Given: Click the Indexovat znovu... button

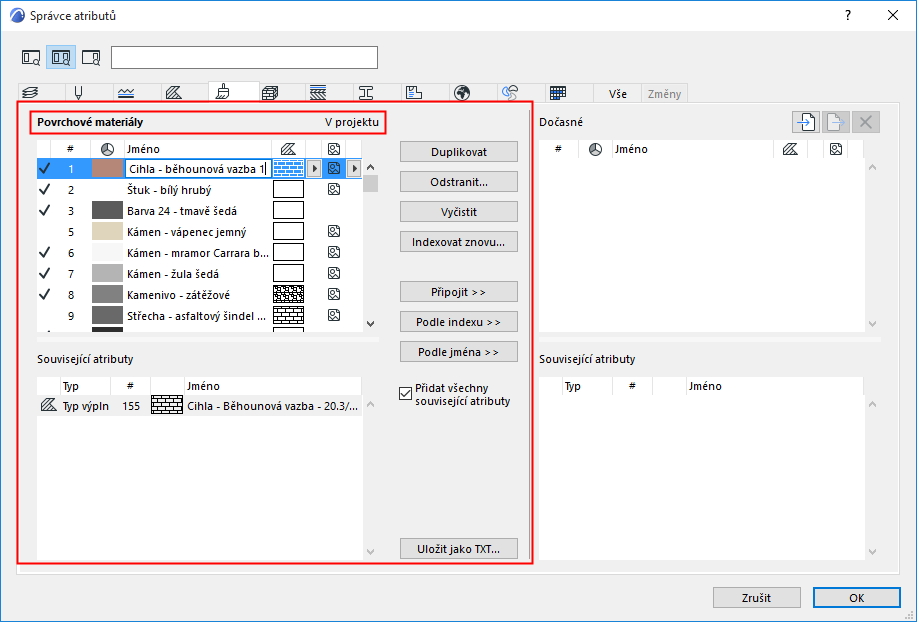Looking at the screenshot, I should click(x=459, y=241).
